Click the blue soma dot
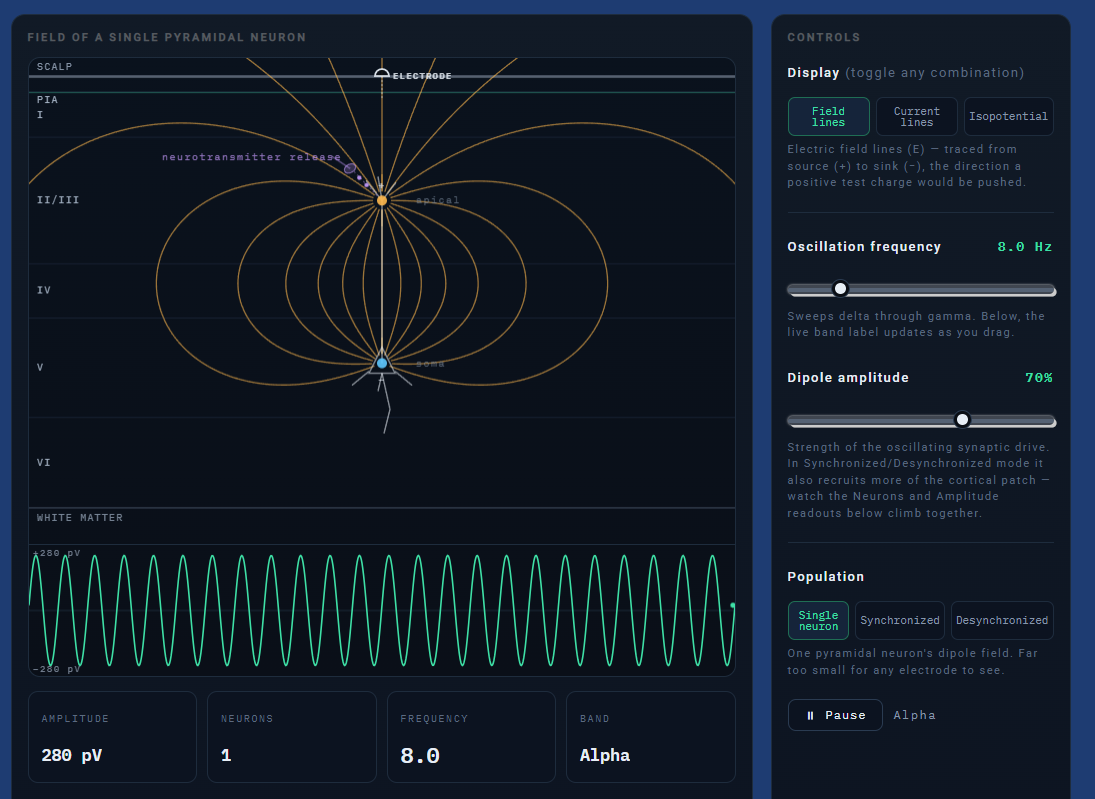Screen dimensions: 1095x799 (x=382, y=363)
